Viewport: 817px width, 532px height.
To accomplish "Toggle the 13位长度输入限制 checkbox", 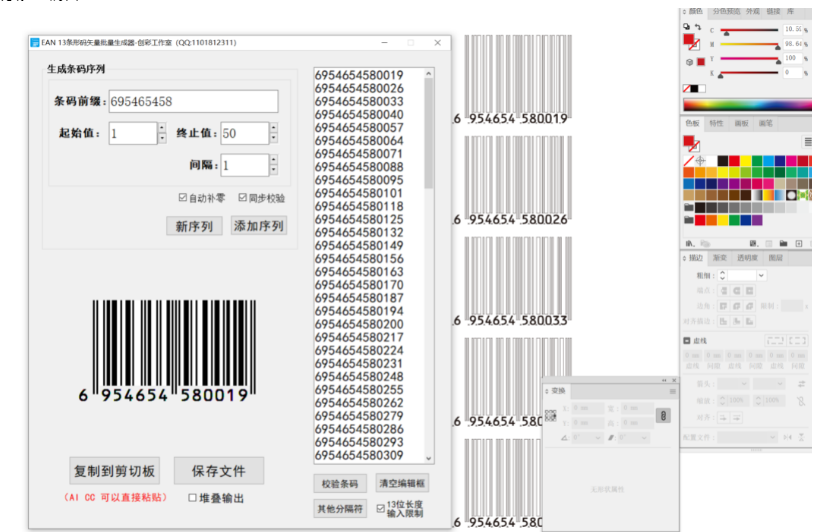I will click(x=381, y=509).
